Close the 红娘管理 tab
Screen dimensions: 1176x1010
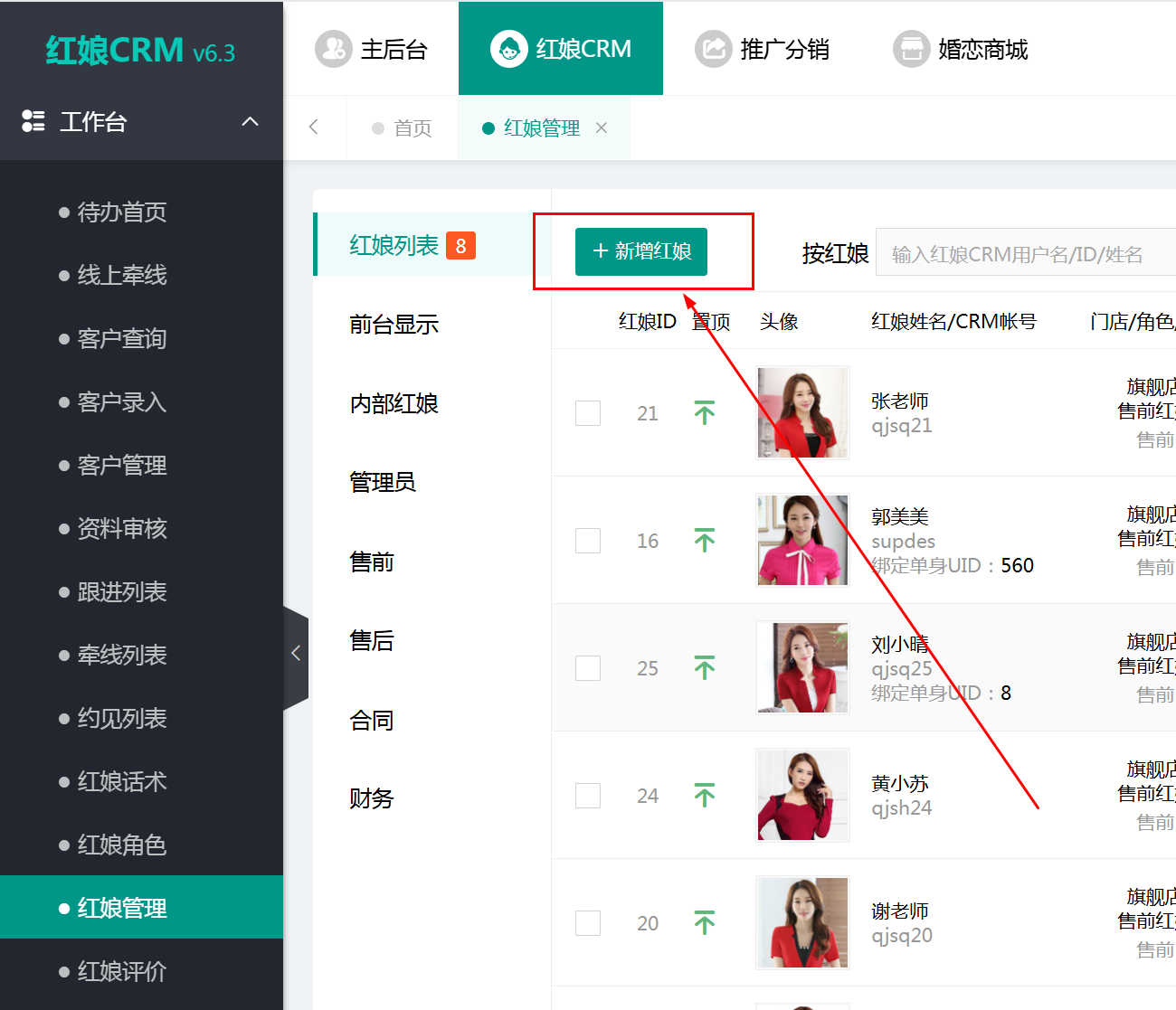click(602, 128)
